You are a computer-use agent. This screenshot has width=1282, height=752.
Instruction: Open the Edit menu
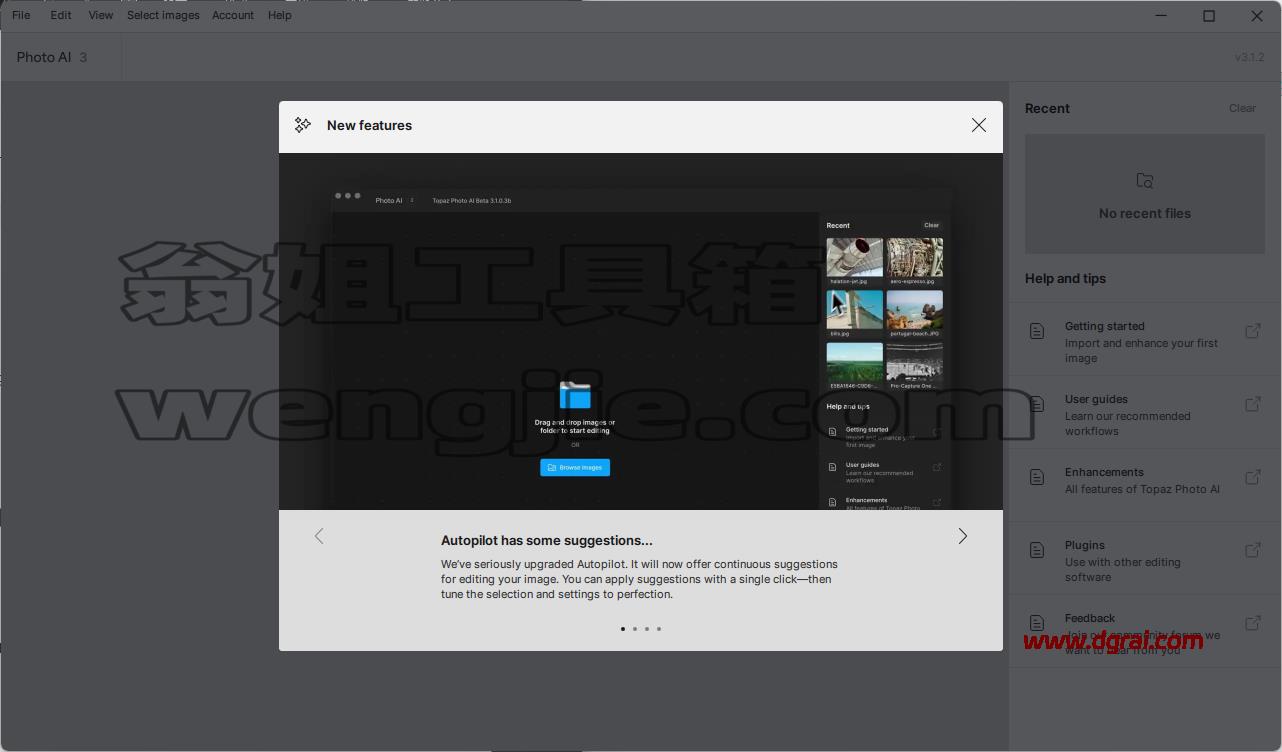point(61,15)
